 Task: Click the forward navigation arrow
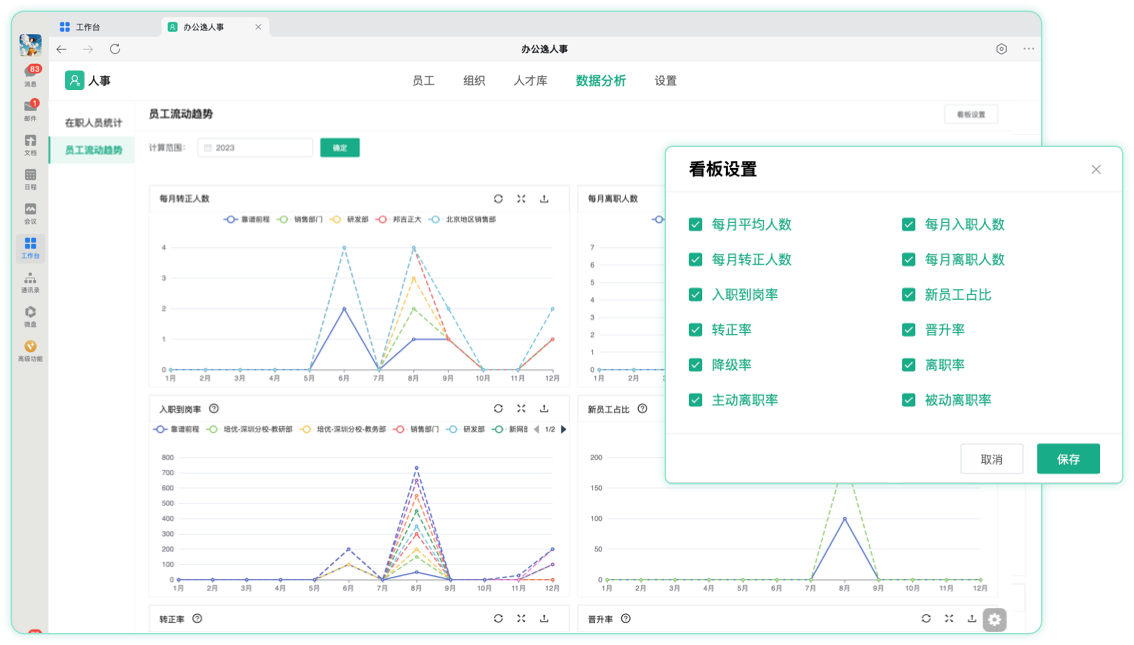[x=88, y=49]
